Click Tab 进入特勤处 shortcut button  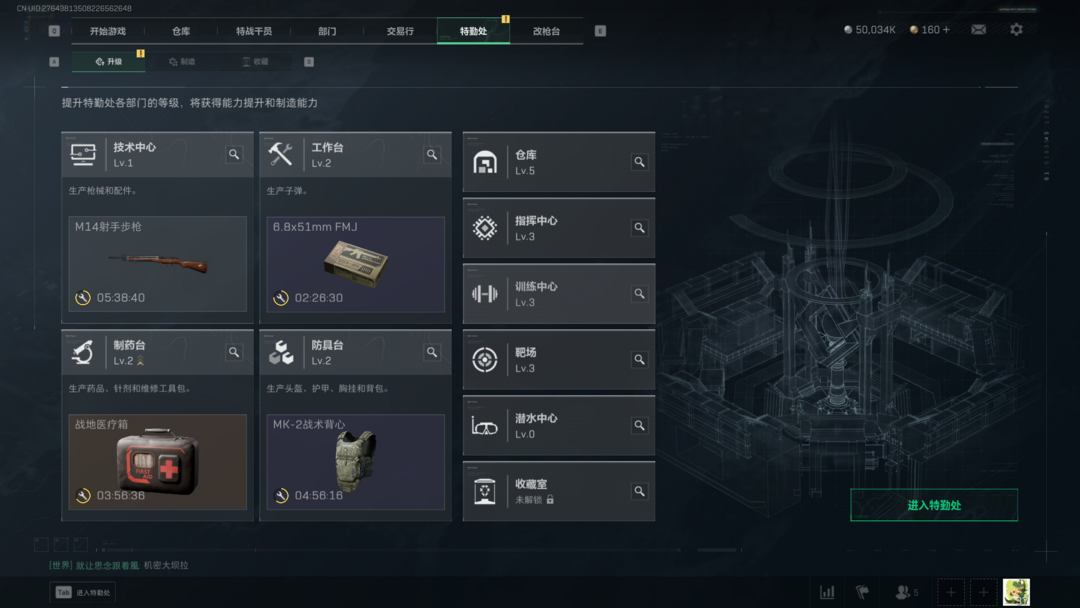[x=83, y=592]
